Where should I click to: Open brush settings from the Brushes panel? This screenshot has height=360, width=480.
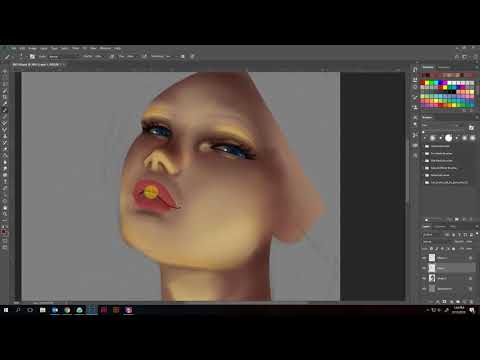click(471, 127)
